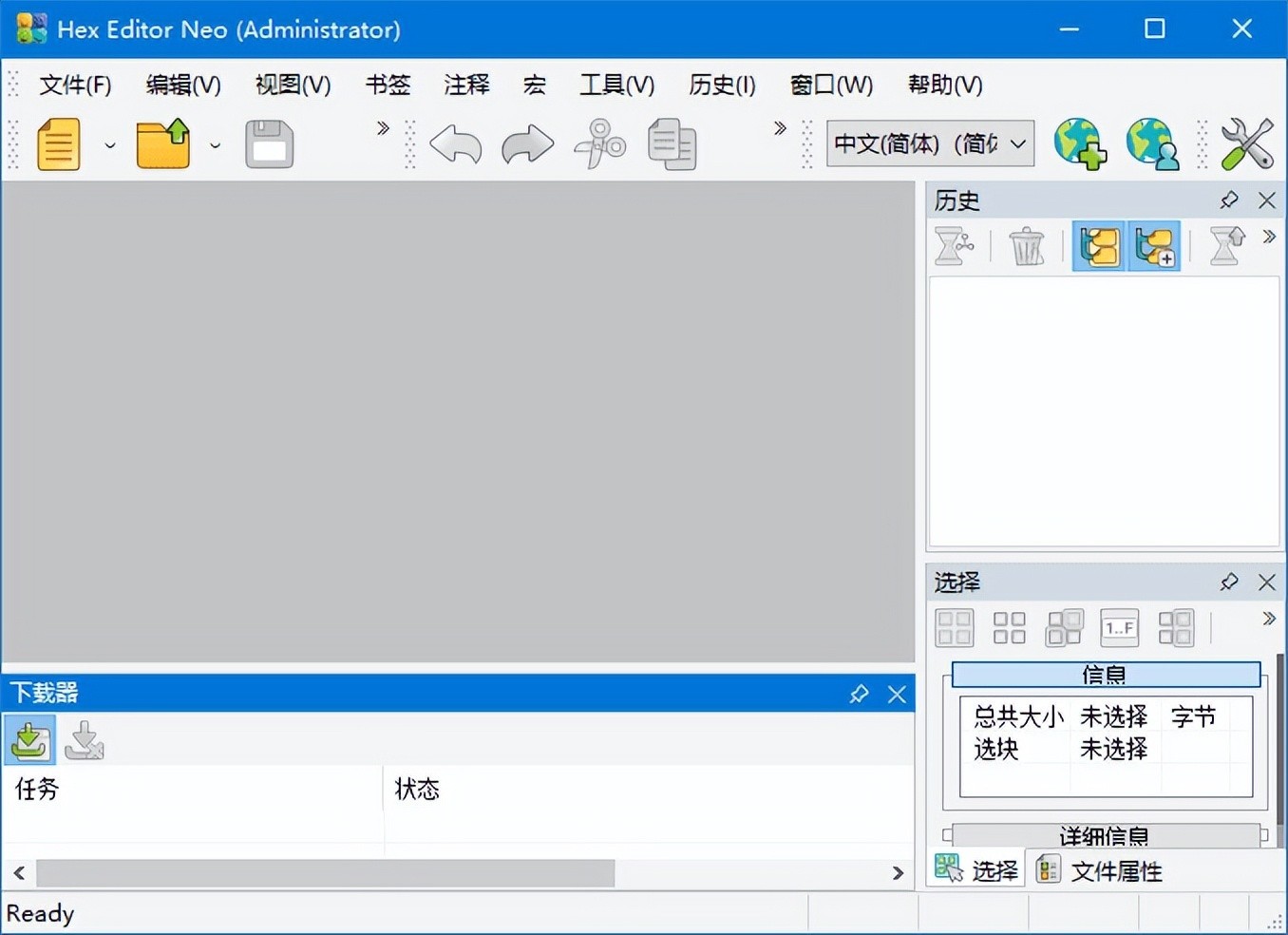
Task: Click the Redo arrow icon
Action: 527,144
